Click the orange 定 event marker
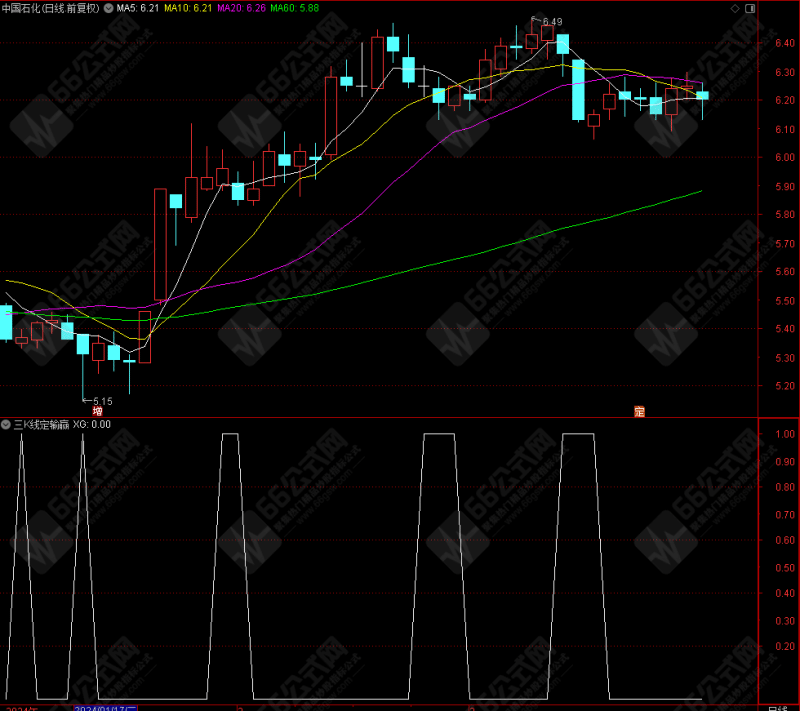 (639, 411)
